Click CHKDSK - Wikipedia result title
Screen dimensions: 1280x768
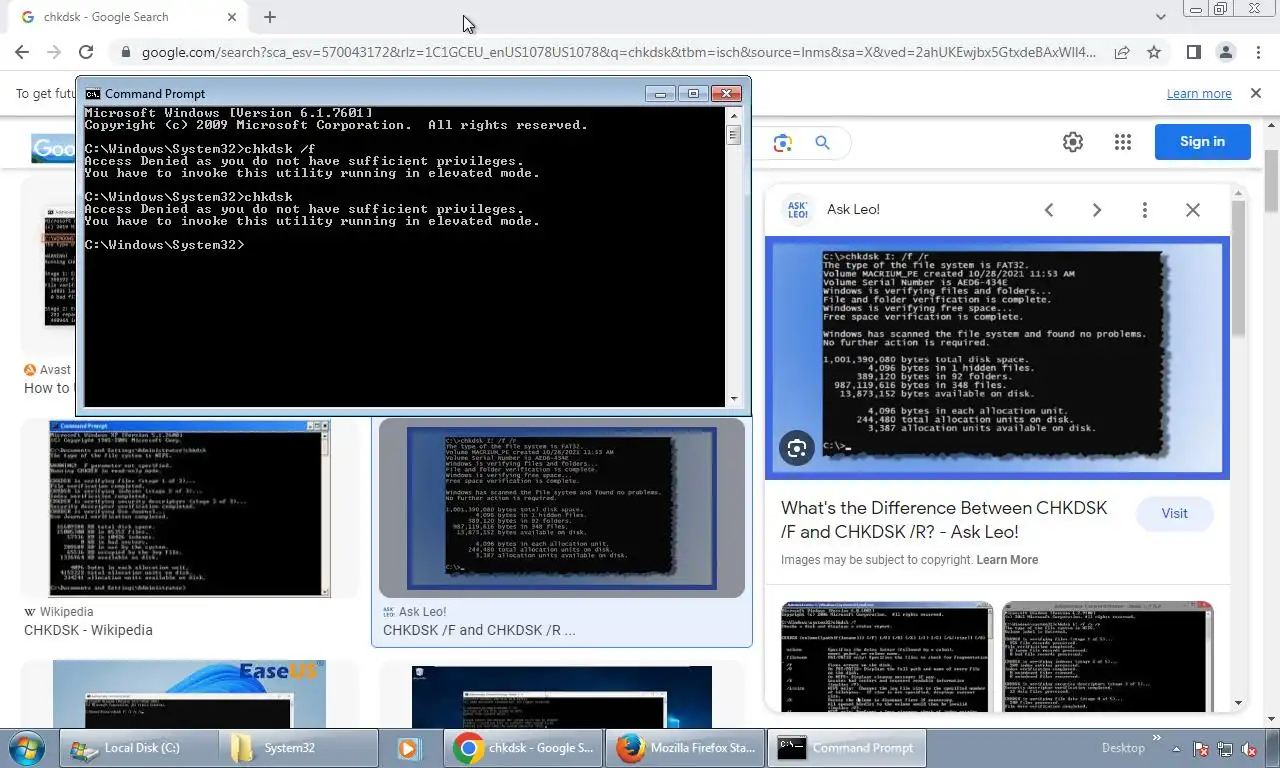88,630
